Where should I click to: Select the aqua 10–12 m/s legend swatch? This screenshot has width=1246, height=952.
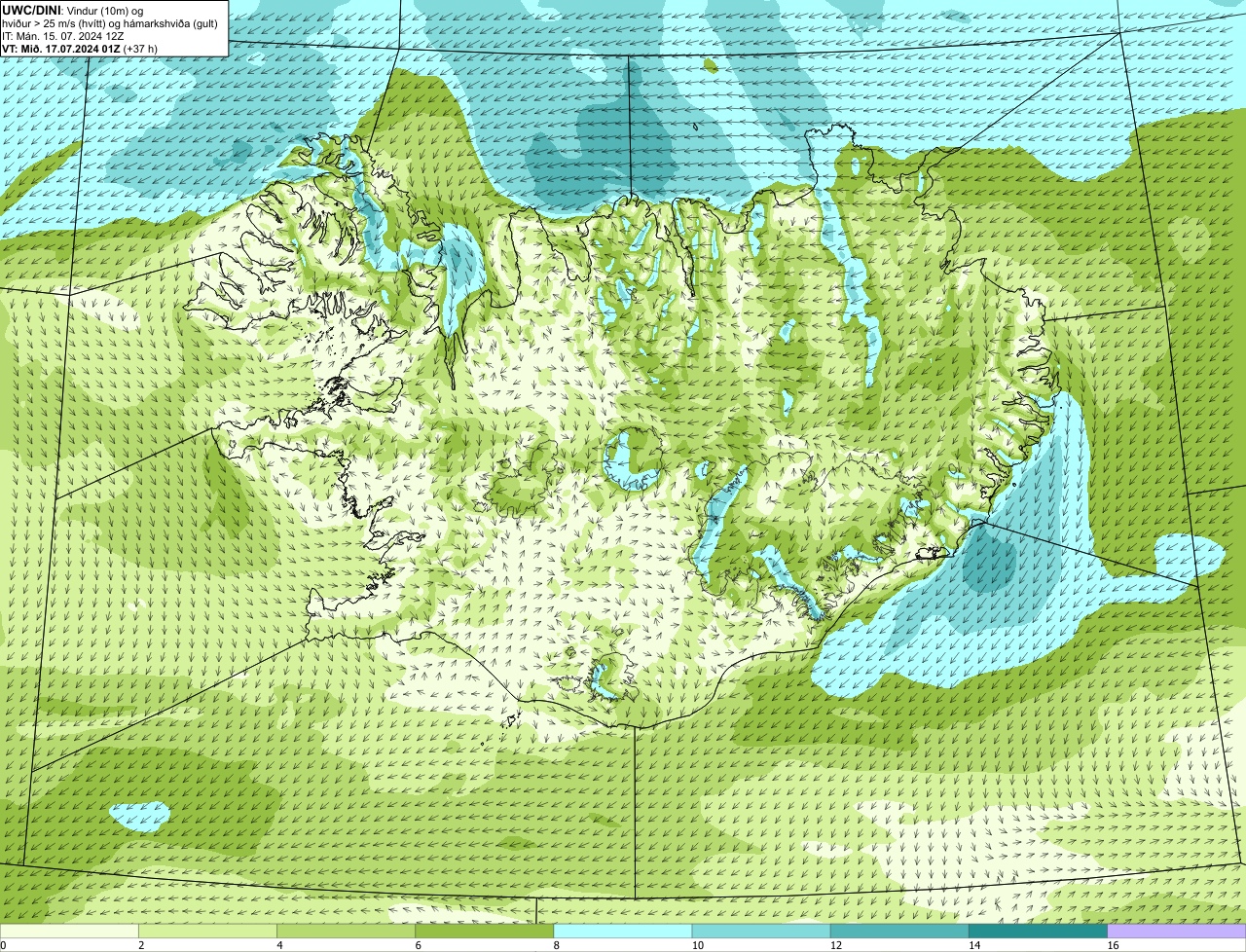click(761, 932)
